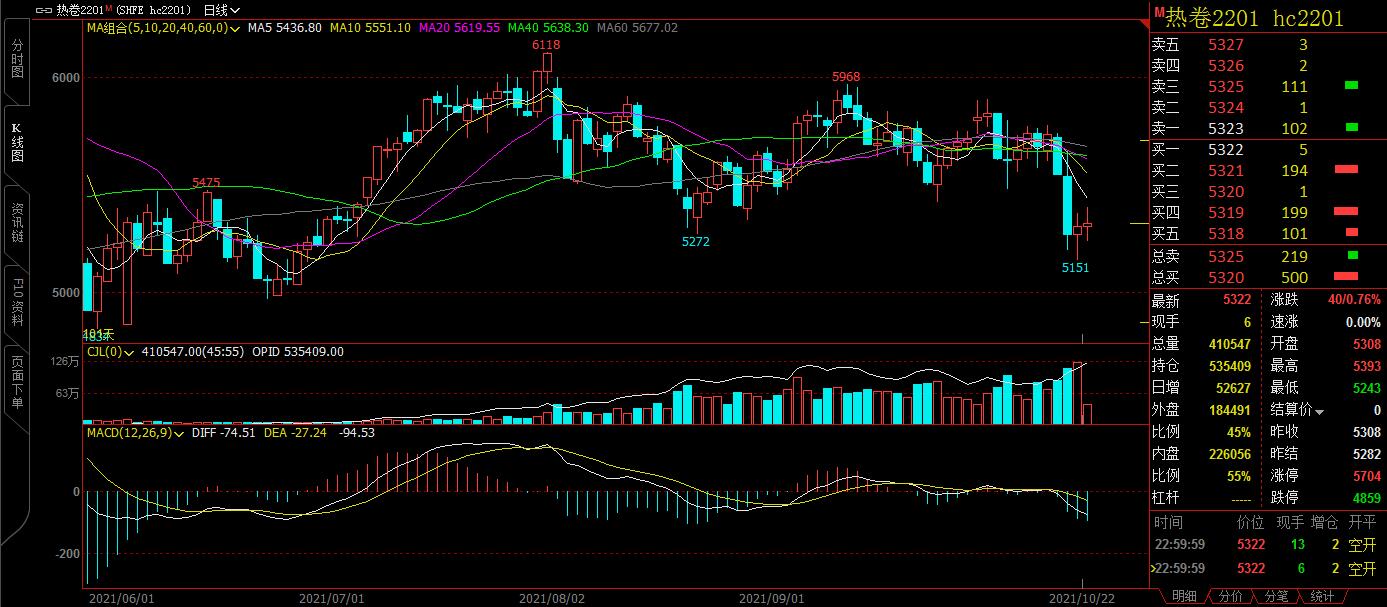Image resolution: width=1387 pixels, height=607 pixels.
Task: Switch to the 分时图 side tab
Action: [x=16, y=59]
